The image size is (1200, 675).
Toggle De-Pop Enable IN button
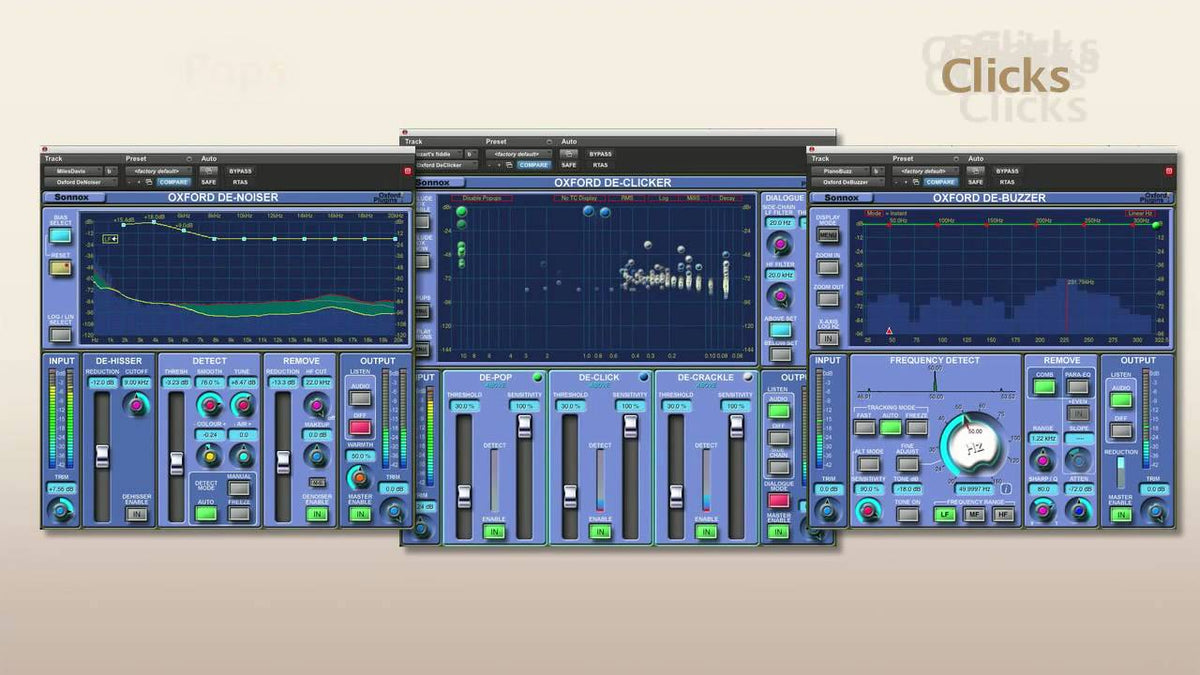494,532
